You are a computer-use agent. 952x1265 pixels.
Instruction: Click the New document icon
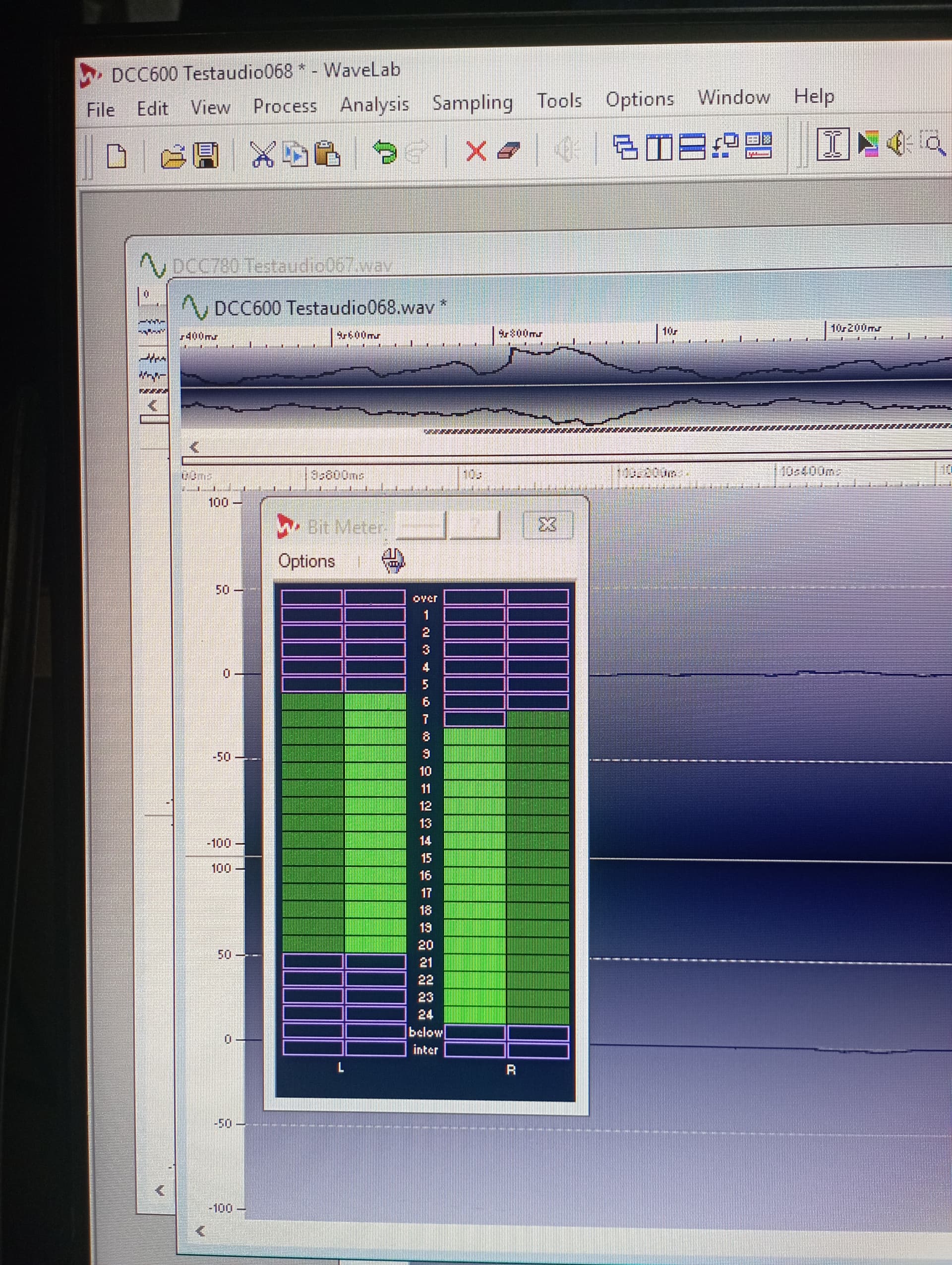[117, 156]
